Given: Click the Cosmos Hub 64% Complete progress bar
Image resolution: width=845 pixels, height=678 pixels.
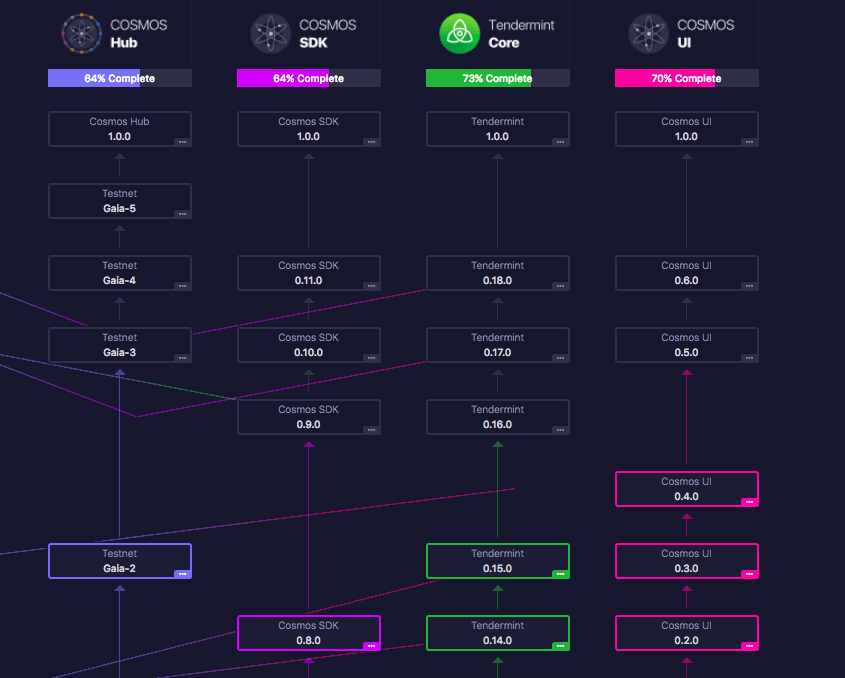Looking at the screenshot, I should 119,78.
